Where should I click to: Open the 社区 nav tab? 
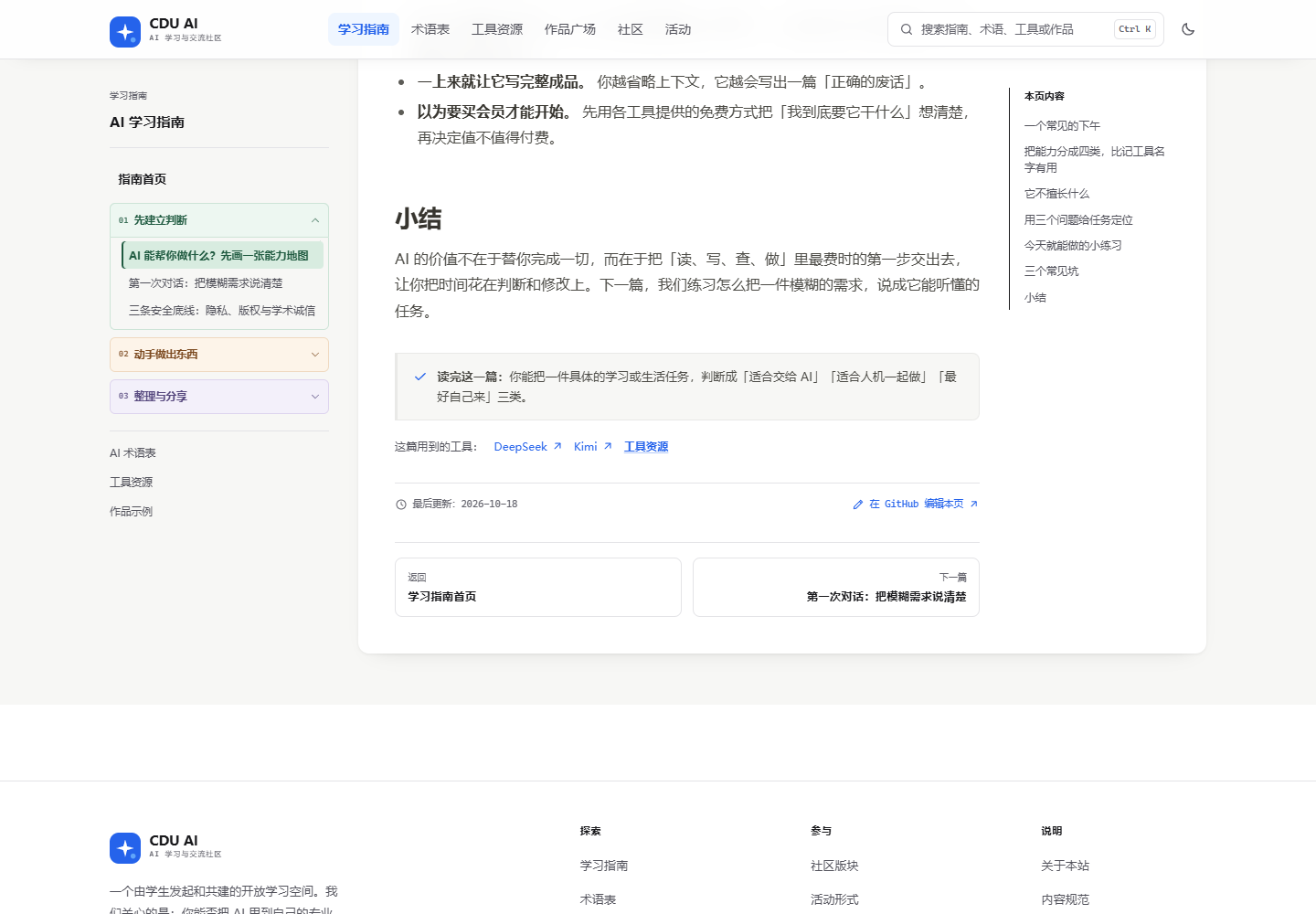click(x=631, y=29)
